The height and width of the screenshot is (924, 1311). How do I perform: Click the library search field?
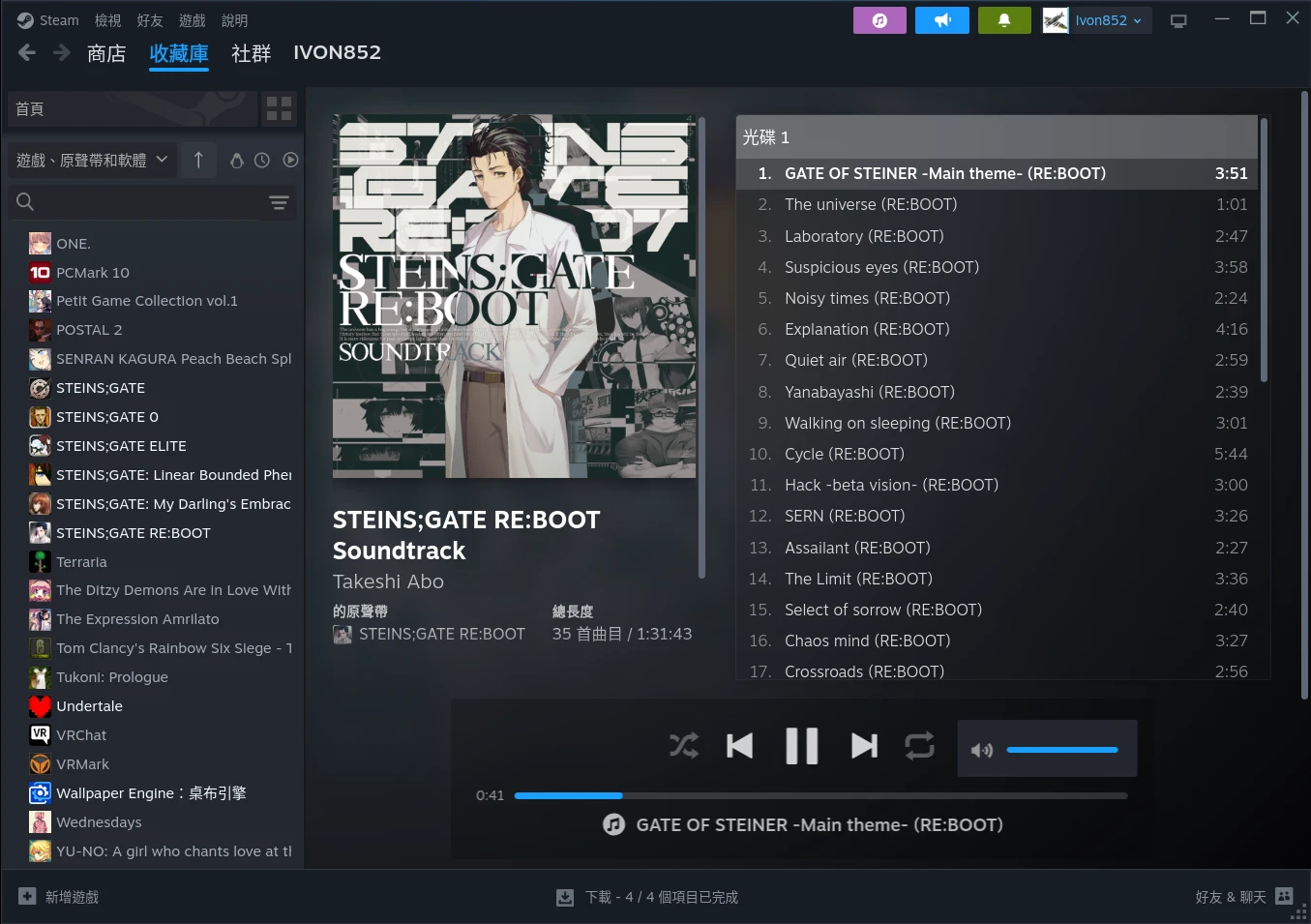click(135, 202)
